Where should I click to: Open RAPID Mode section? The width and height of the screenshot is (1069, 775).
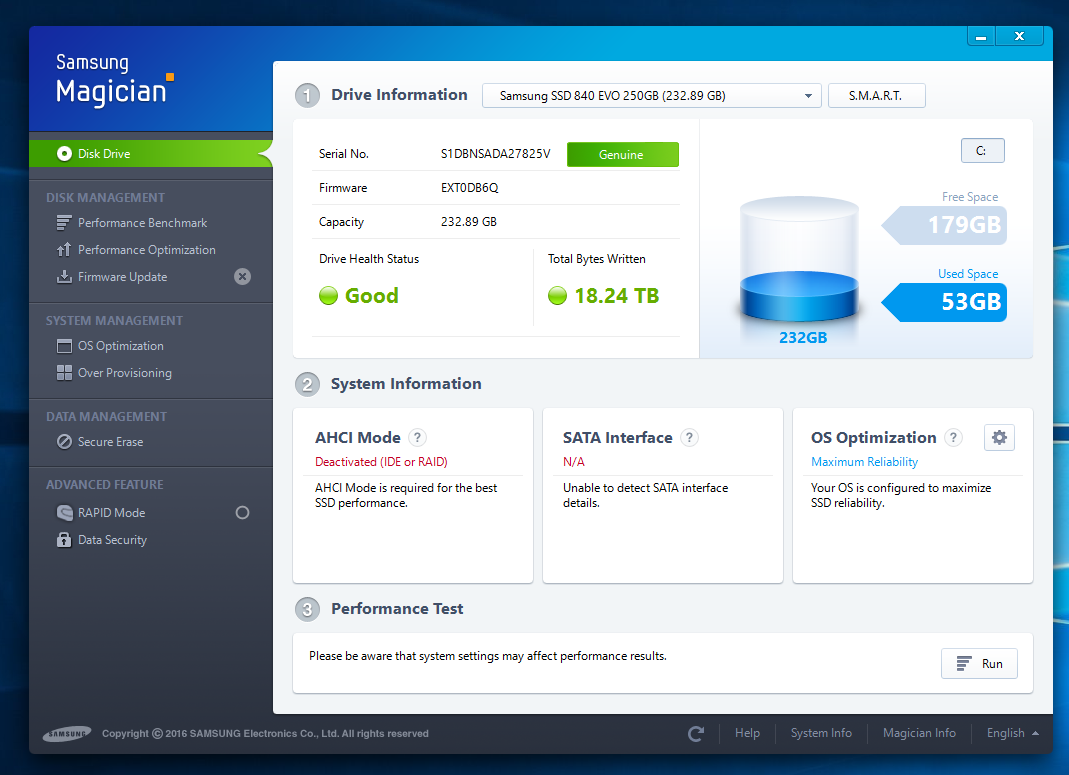(111, 513)
